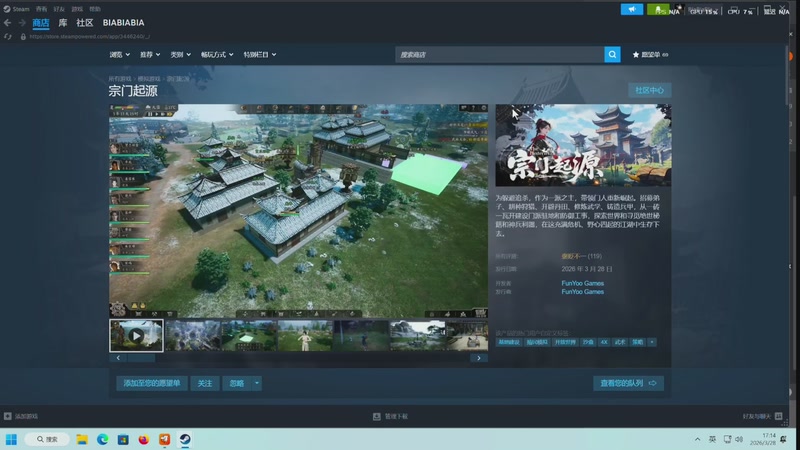
Task: Open the notification bell in system tray
Action: [x=783, y=439]
